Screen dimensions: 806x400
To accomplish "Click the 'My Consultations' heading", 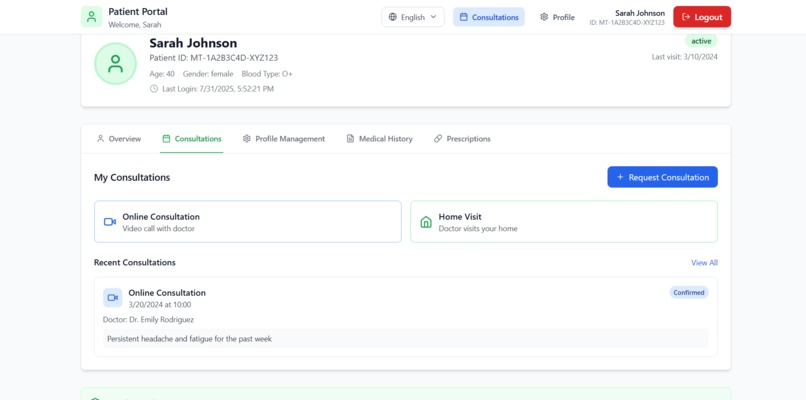I will click(x=132, y=177).
